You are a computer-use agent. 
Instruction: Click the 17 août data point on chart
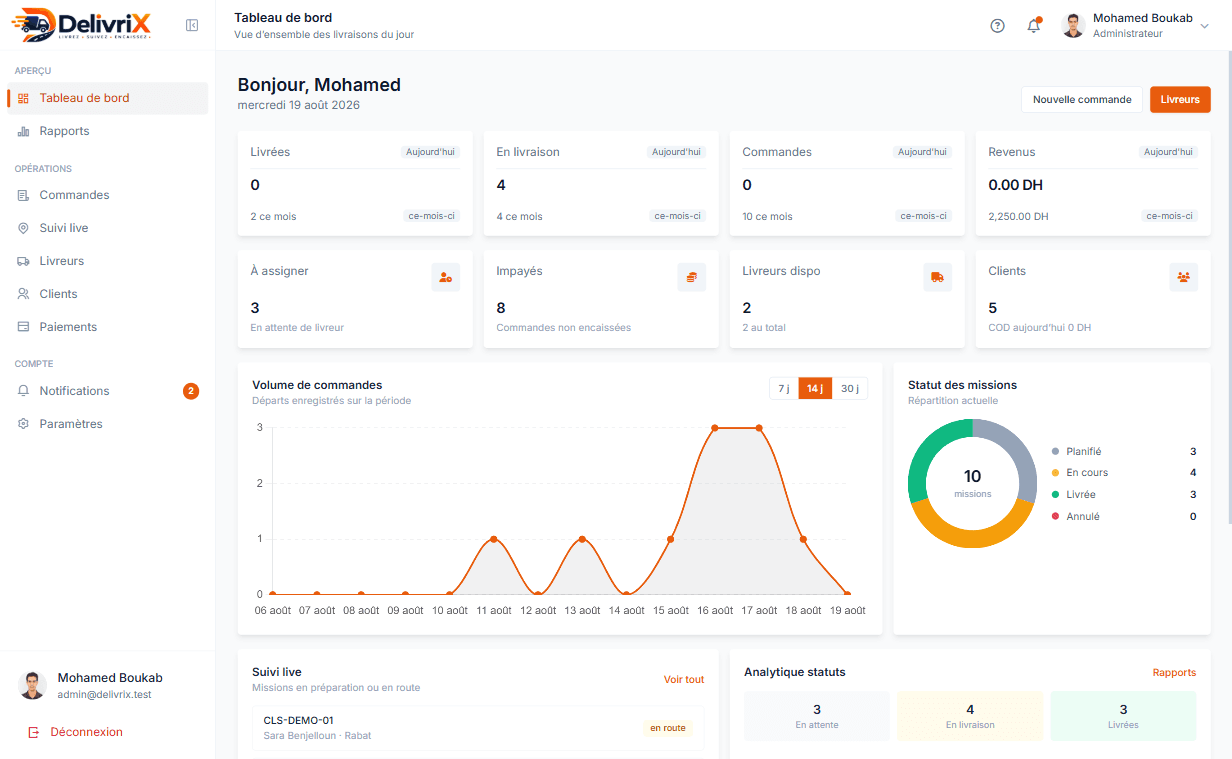click(x=759, y=428)
